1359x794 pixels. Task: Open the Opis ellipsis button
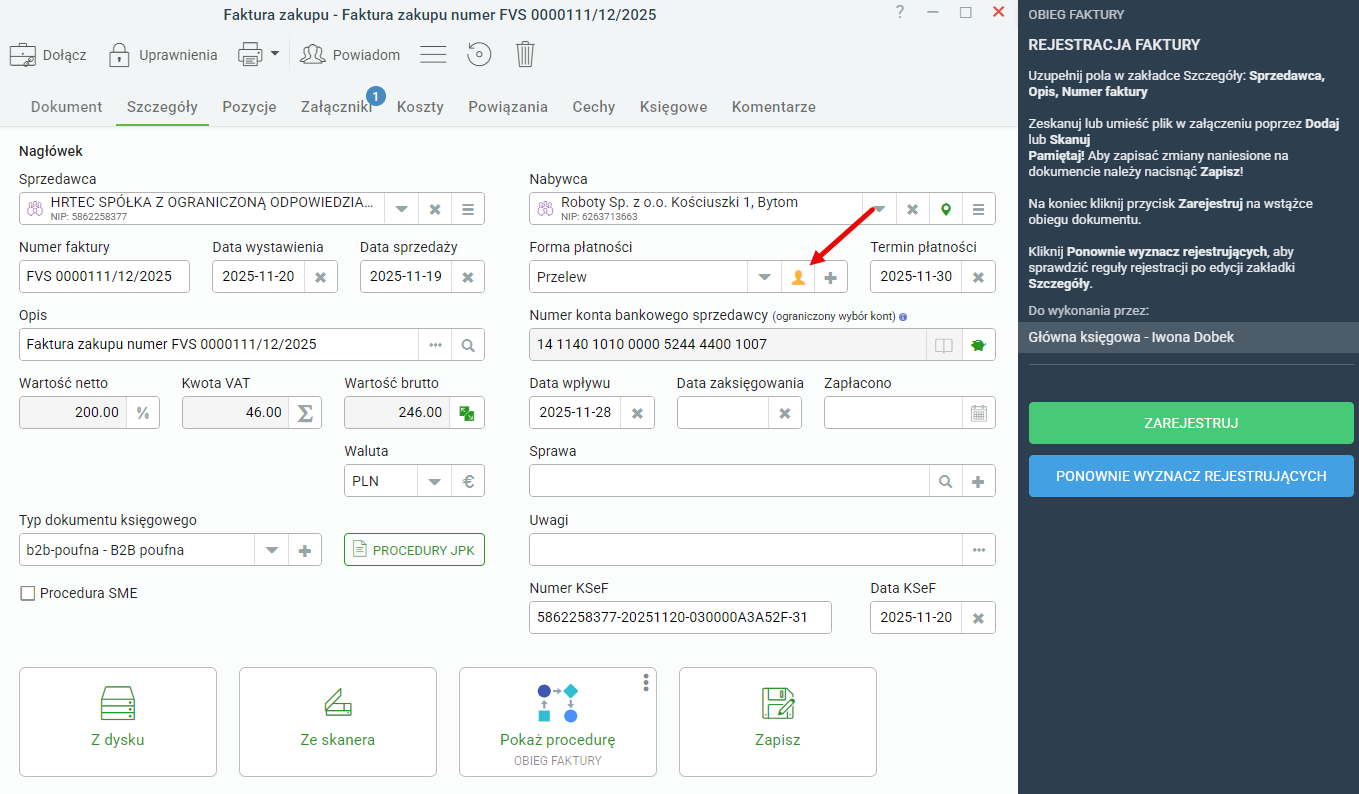(x=435, y=344)
